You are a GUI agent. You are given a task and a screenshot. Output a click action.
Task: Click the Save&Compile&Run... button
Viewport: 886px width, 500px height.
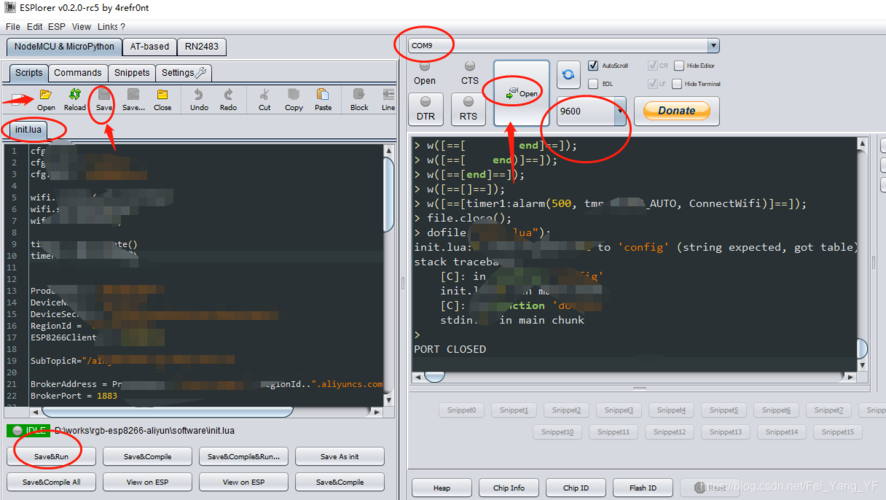click(244, 456)
